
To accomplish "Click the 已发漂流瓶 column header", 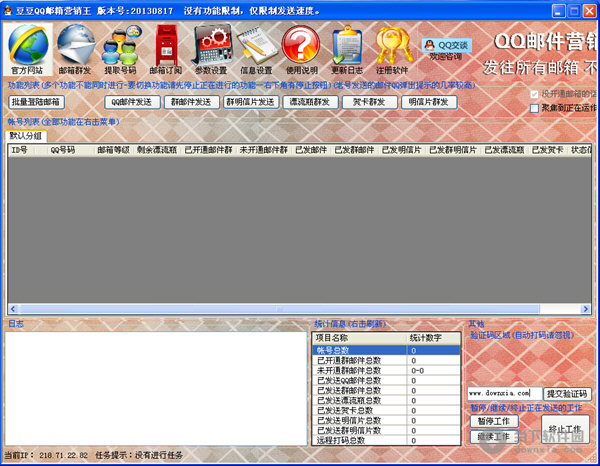I will pos(504,150).
